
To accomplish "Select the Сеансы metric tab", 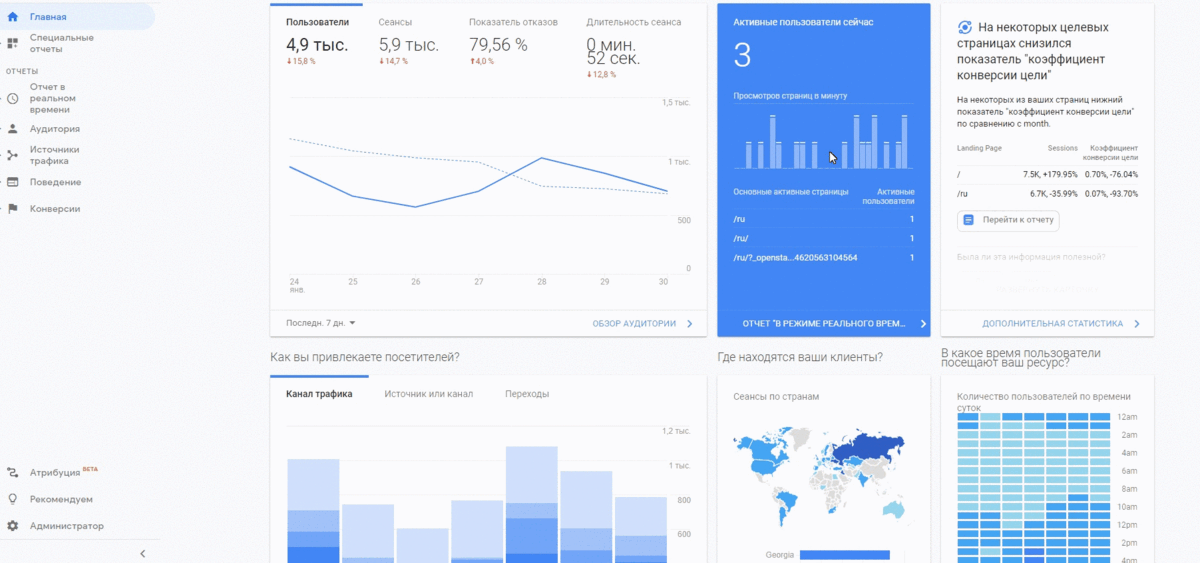I will pyautogui.click(x=395, y=22).
